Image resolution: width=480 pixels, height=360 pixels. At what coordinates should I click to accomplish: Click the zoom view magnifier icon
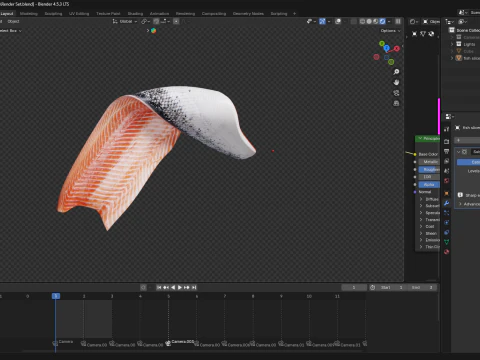click(x=396, y=72)
